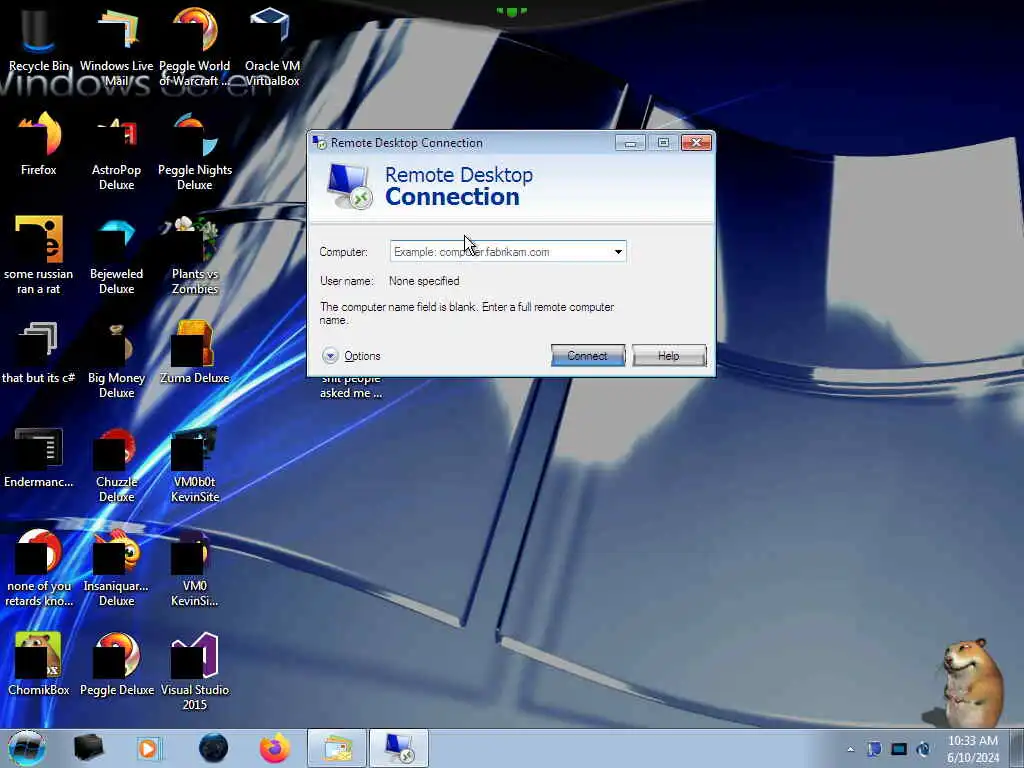Open the dark globe taskbar icon
This screenshot has width=1024, height=768.
click(x=214, y=748)
